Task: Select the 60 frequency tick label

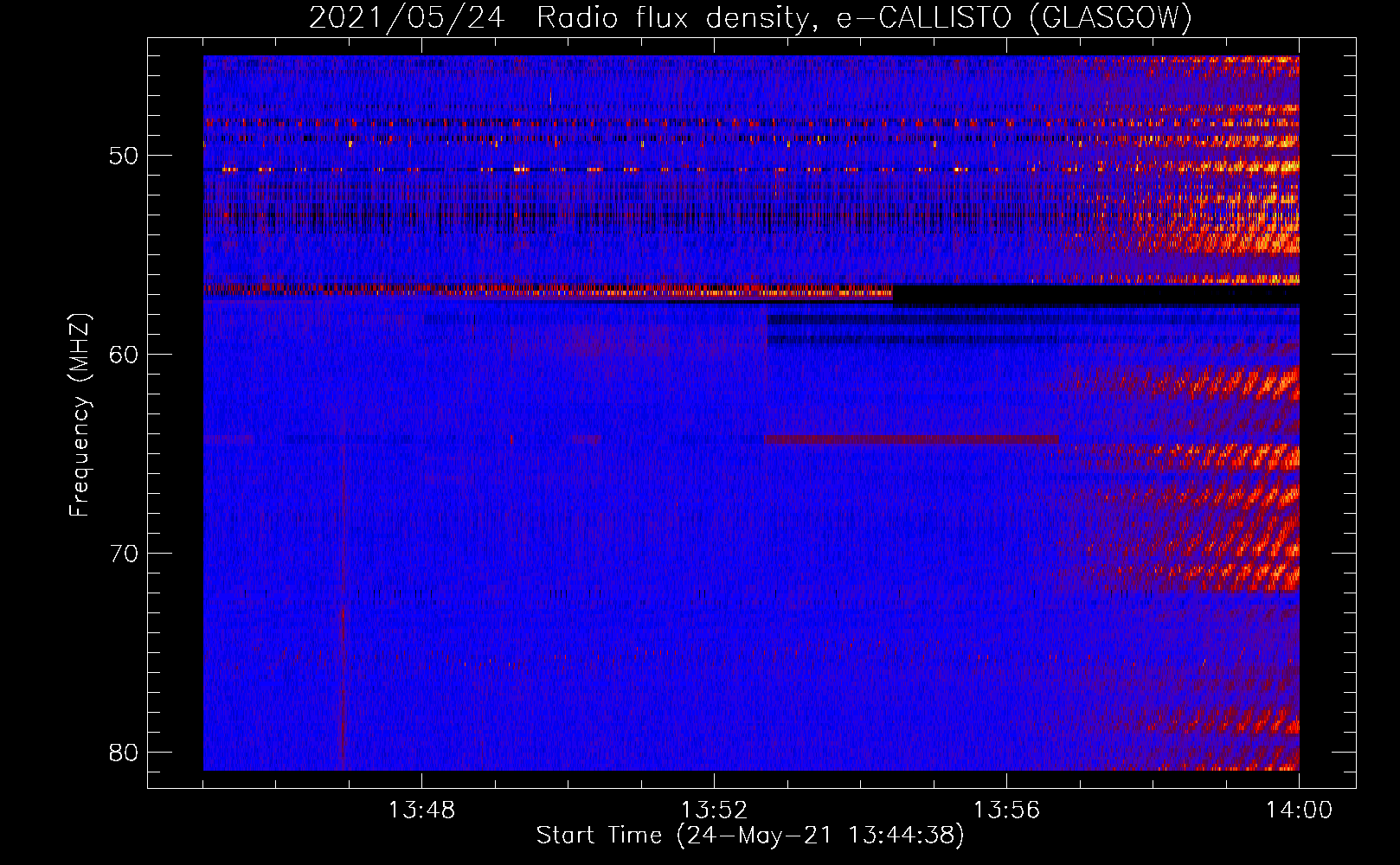Action: [x=125, y=355]
